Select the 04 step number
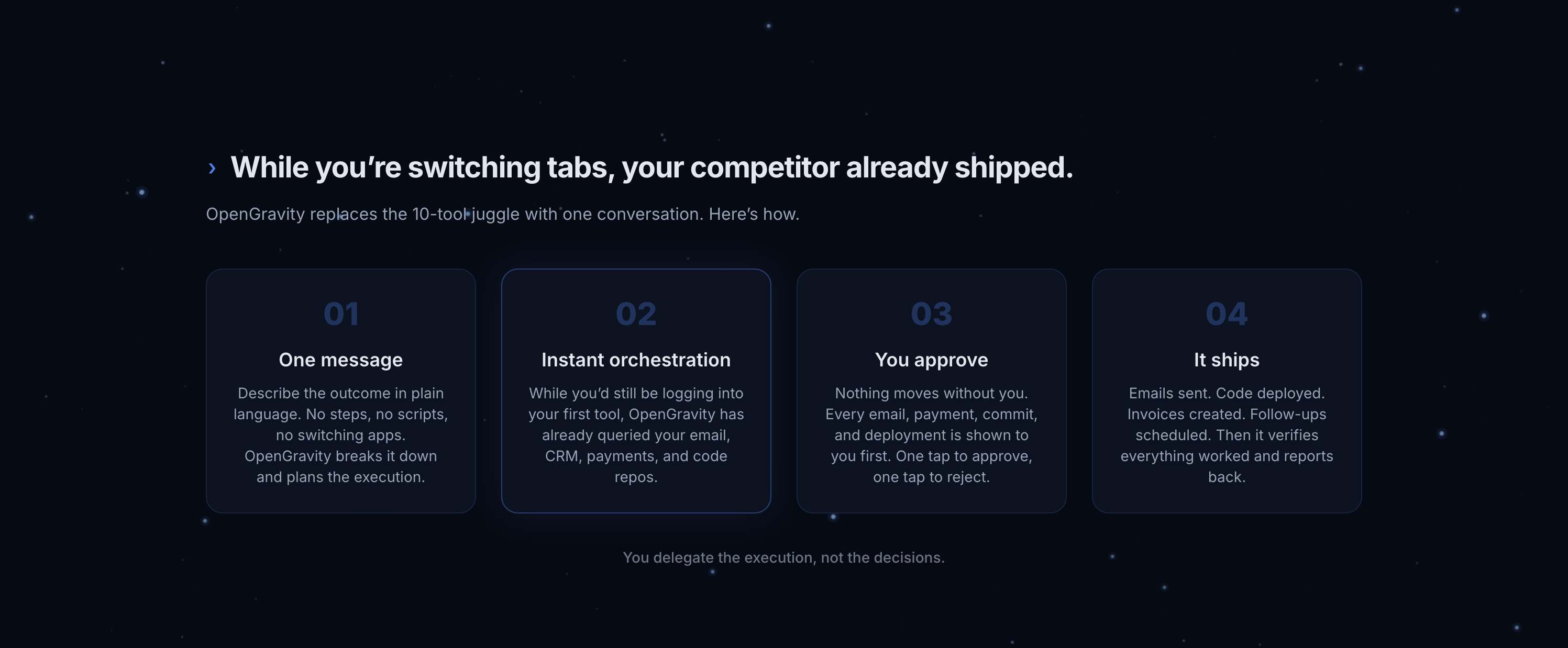1568x648 pixels. [x=1227, y=314]
